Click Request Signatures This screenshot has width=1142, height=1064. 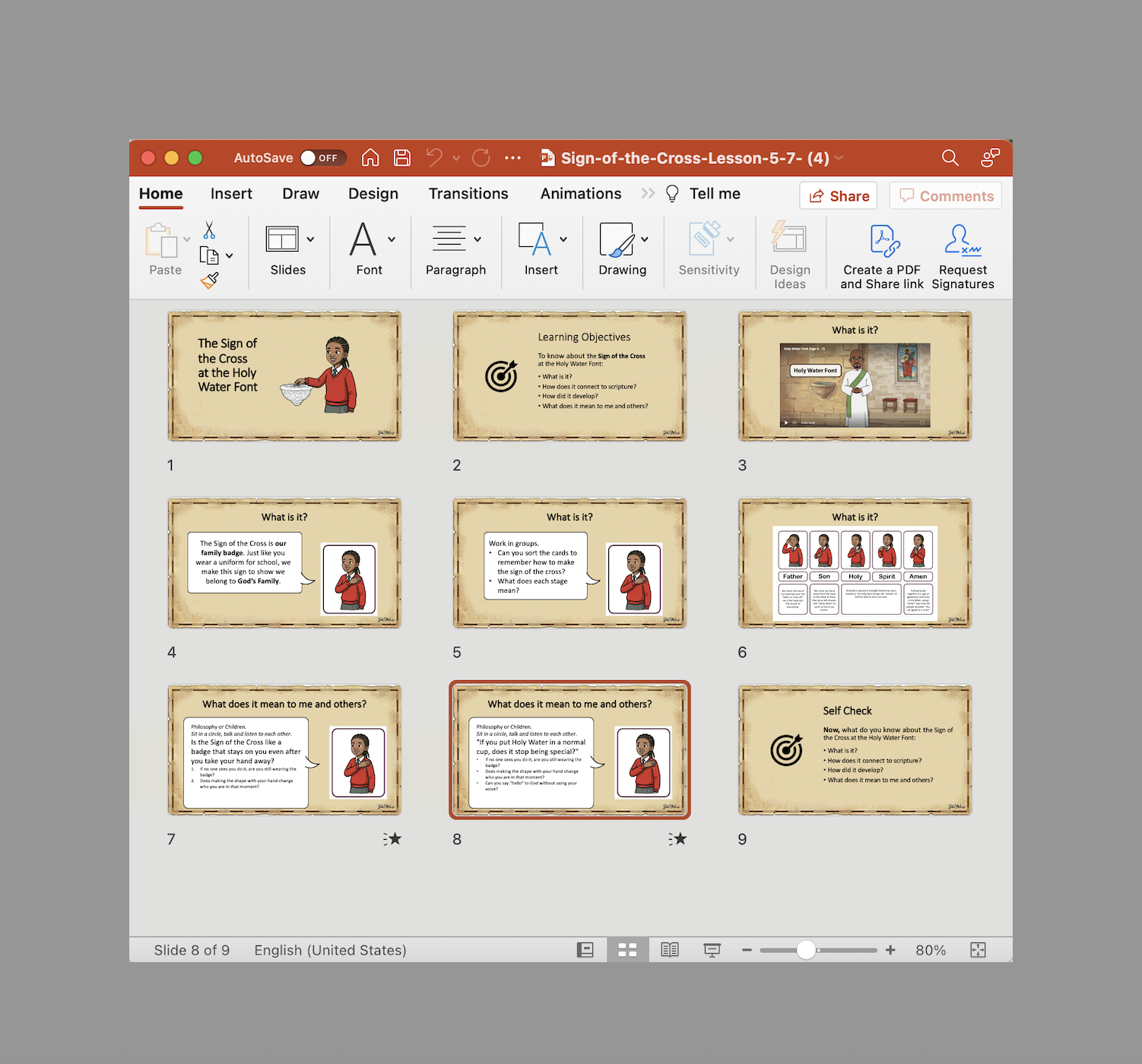pos(963,258)
